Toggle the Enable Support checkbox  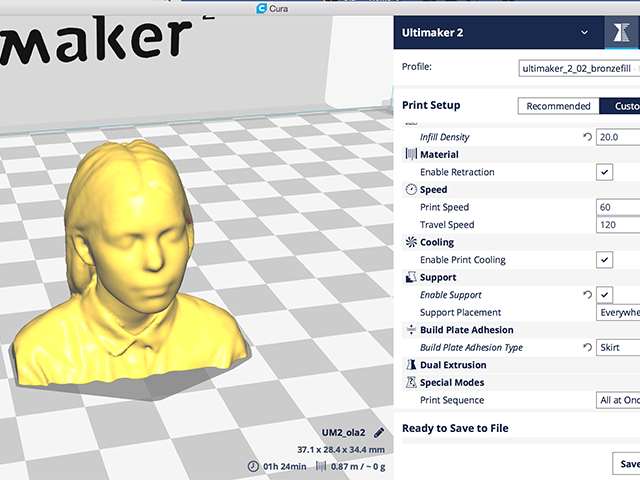(604, 295)
